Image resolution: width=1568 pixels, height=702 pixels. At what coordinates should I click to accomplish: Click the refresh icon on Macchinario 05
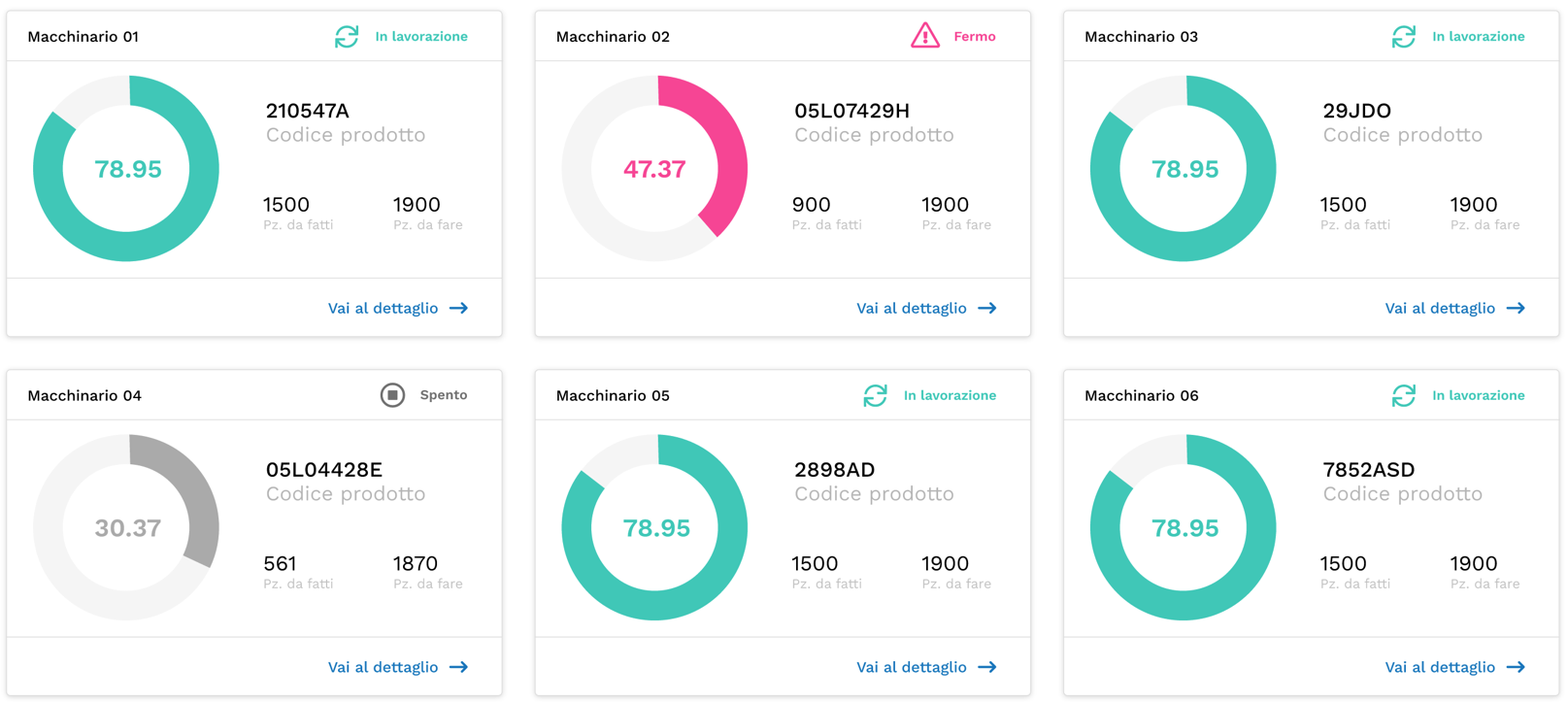pos(876,395)
